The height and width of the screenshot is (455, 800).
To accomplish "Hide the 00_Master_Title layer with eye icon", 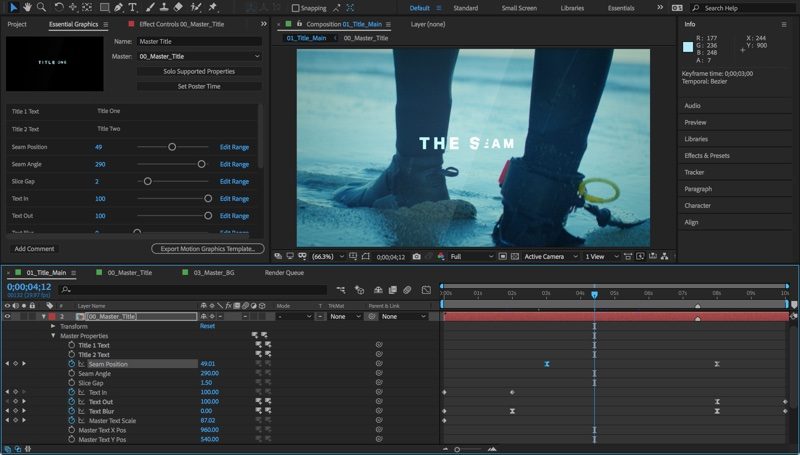I will click(x=8, y=316).
